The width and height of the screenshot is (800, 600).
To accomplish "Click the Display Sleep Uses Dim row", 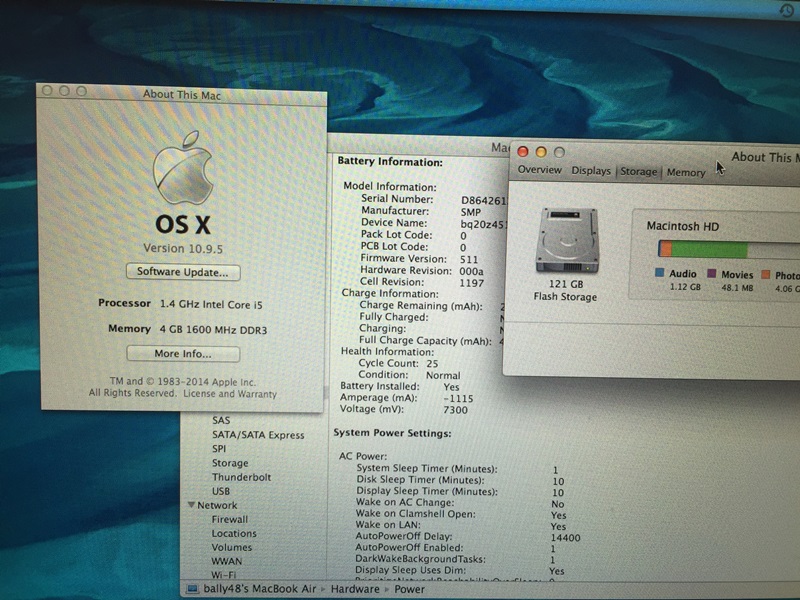I will point(460,570).
